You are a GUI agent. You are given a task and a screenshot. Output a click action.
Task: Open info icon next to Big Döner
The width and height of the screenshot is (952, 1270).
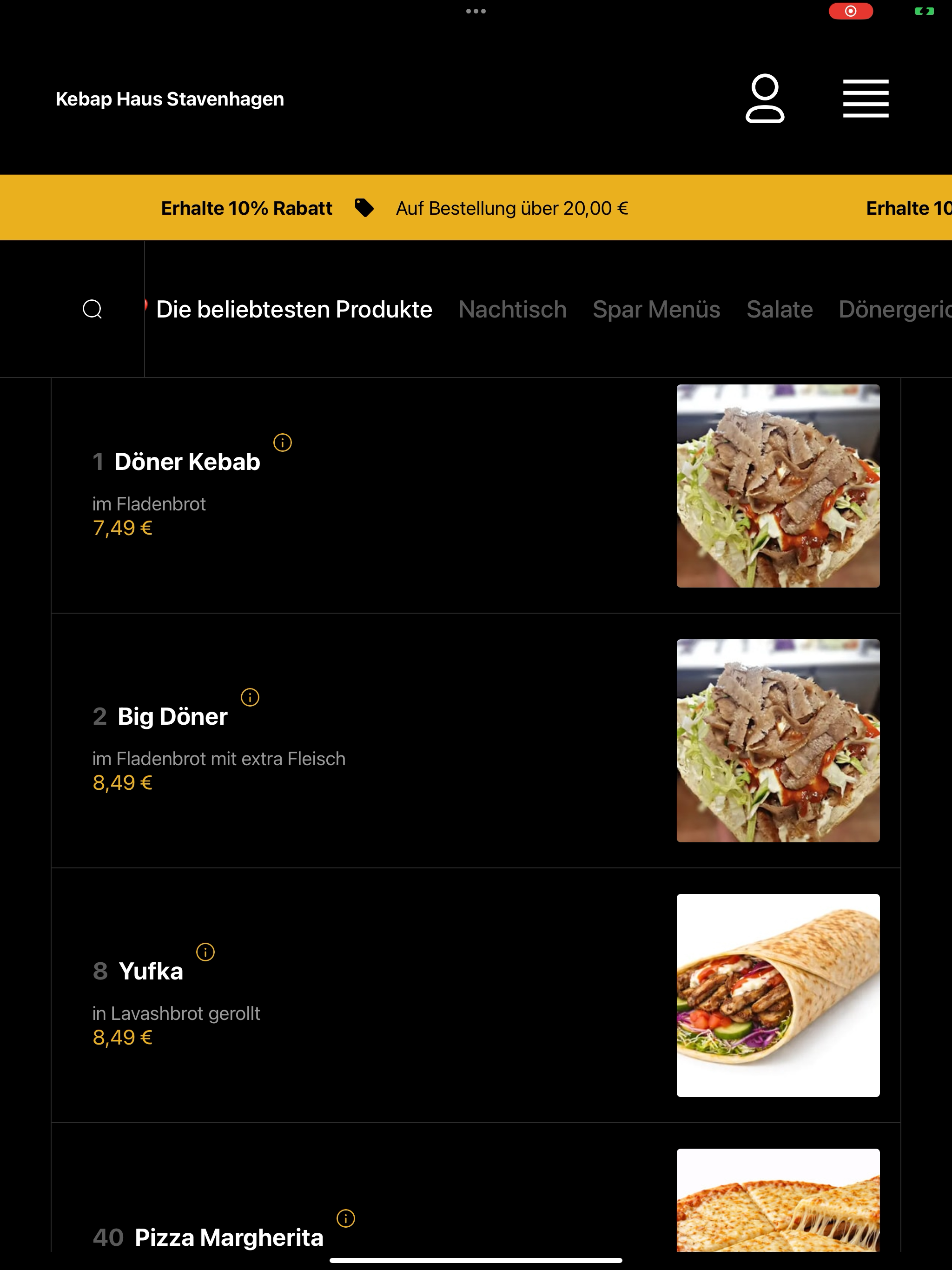tap(250, 698)
